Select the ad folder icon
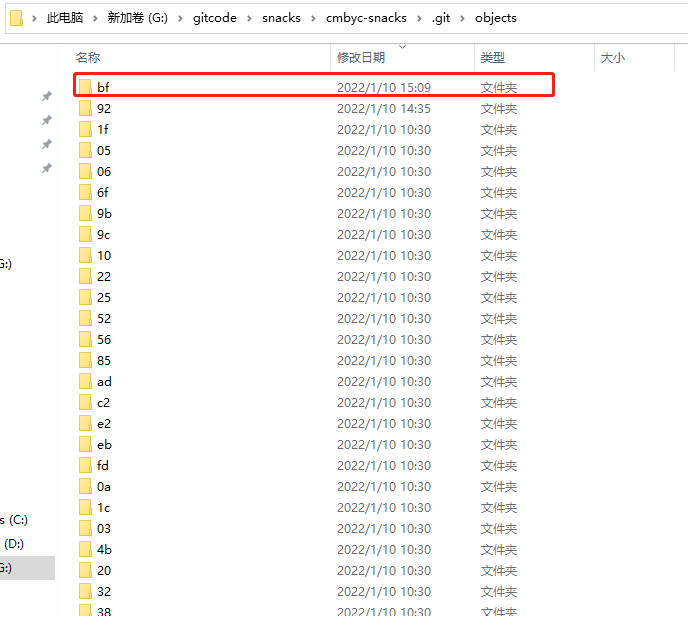The height and width of the screenshot is (624, 688). pos(85,381)
